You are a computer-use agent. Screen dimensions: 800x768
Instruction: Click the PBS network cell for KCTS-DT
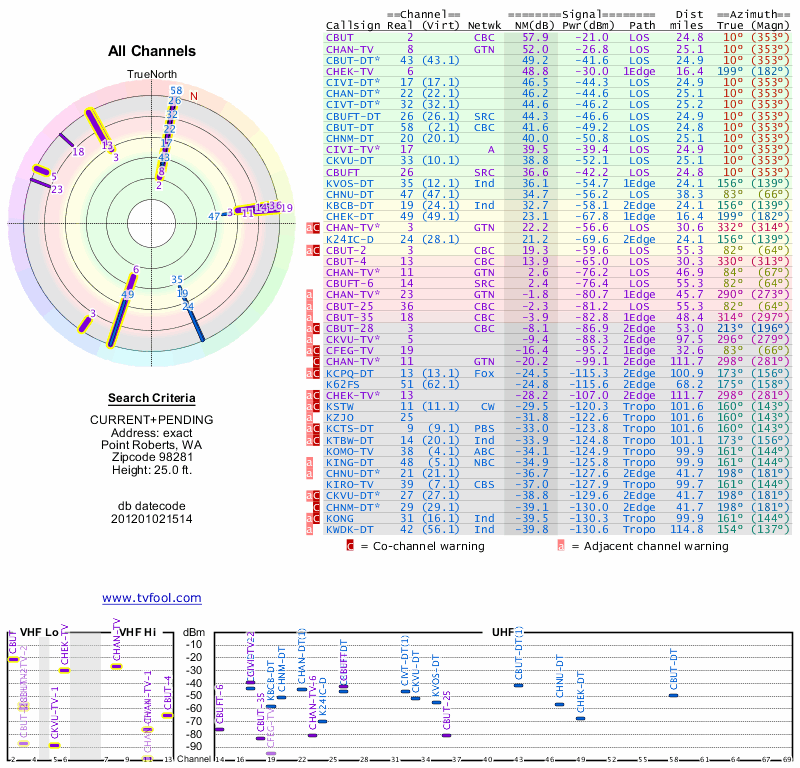(x=484, y=429)
